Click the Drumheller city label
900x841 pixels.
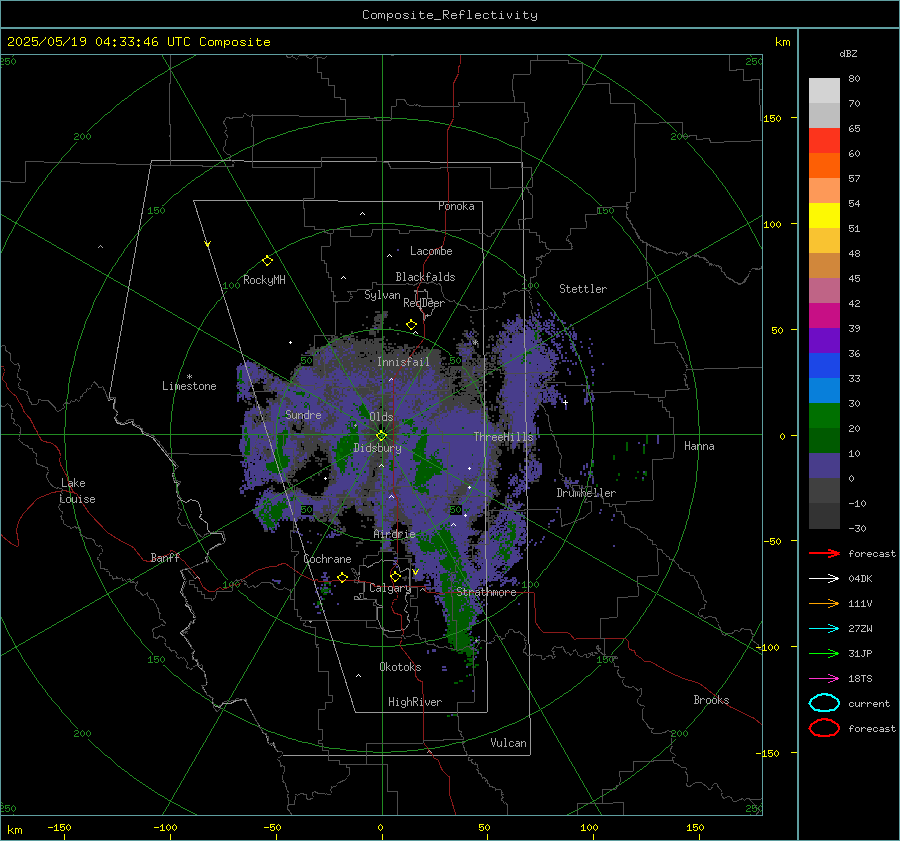pyautogui.click(x=586, y=493)
